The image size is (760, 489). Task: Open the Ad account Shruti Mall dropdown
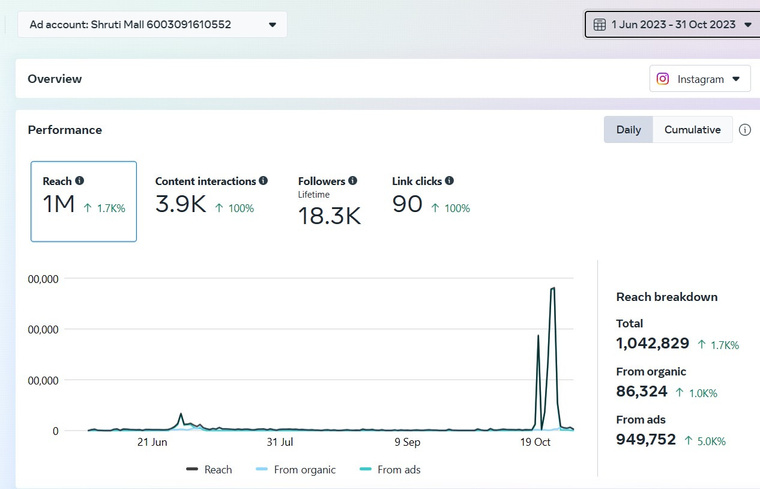152,25
